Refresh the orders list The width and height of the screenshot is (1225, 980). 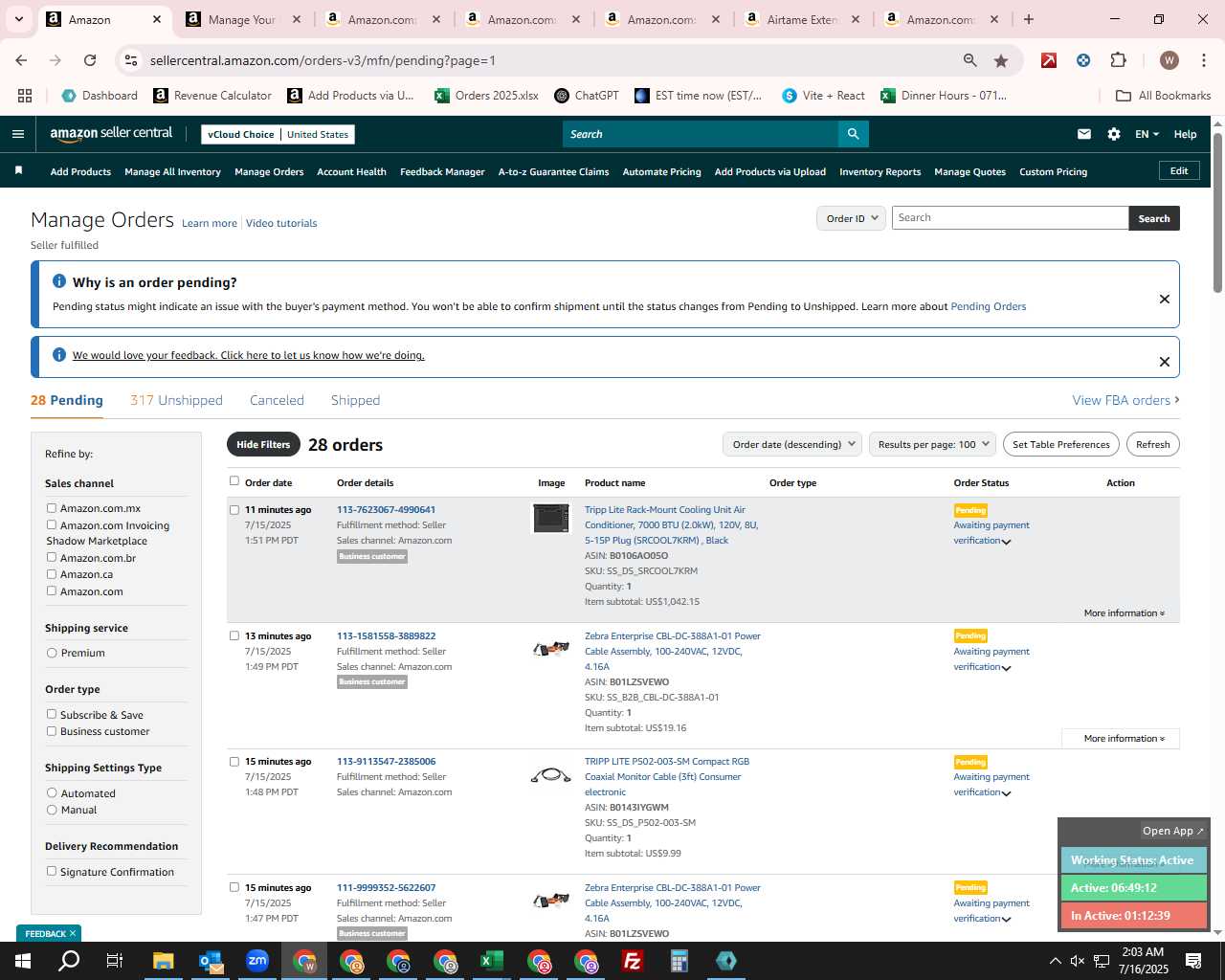(x=1152, y=444)
